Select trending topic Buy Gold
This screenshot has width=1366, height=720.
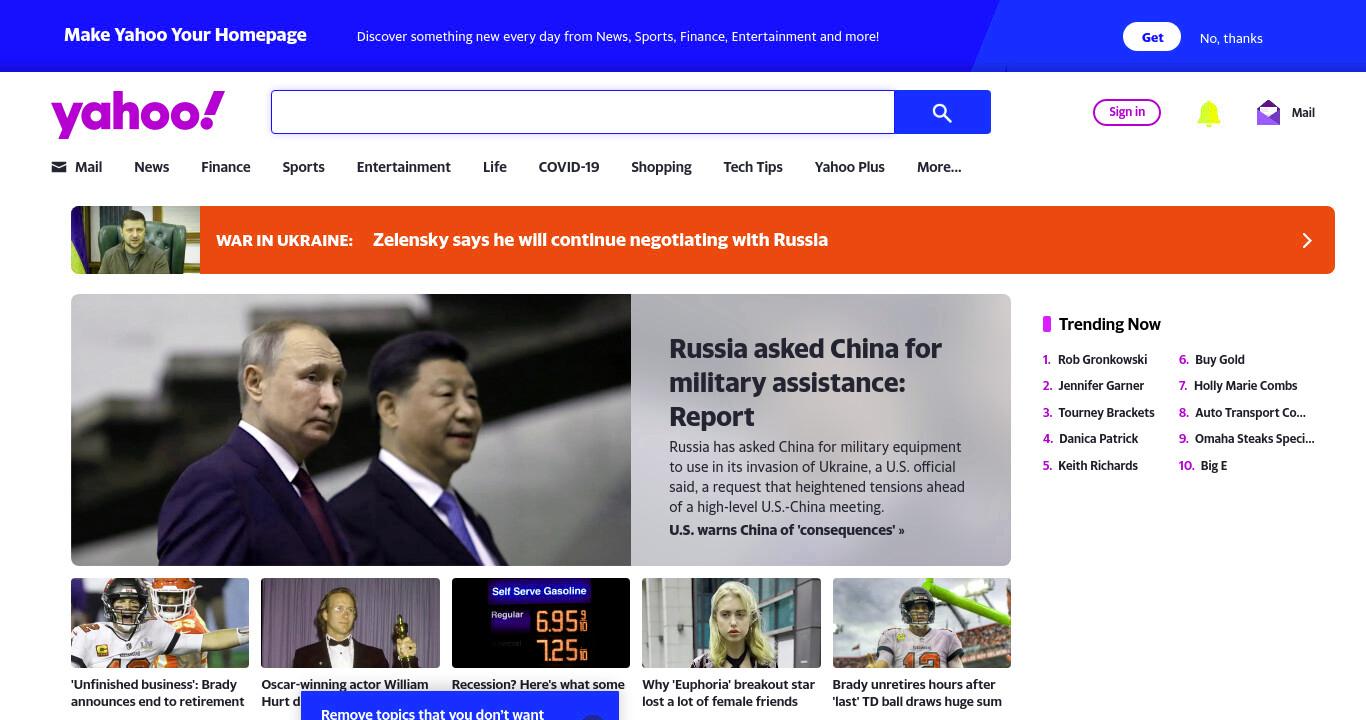(x=1220, y=359)
